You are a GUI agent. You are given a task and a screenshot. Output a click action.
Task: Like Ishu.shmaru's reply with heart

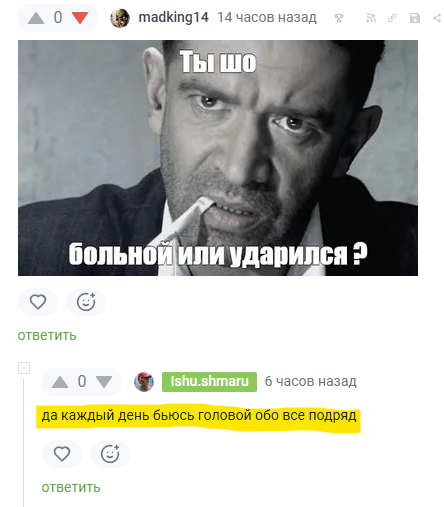click(62, 454)
